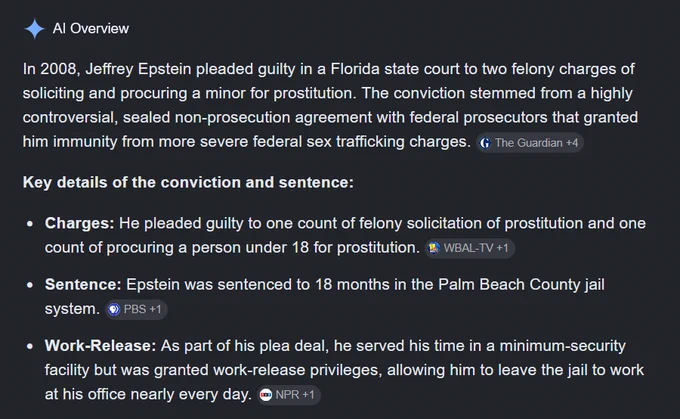Image resolution: width=680 pixels, height=419 pixels.
Task: Click the bold Work-Release: label
Action: tap(100, 346)
